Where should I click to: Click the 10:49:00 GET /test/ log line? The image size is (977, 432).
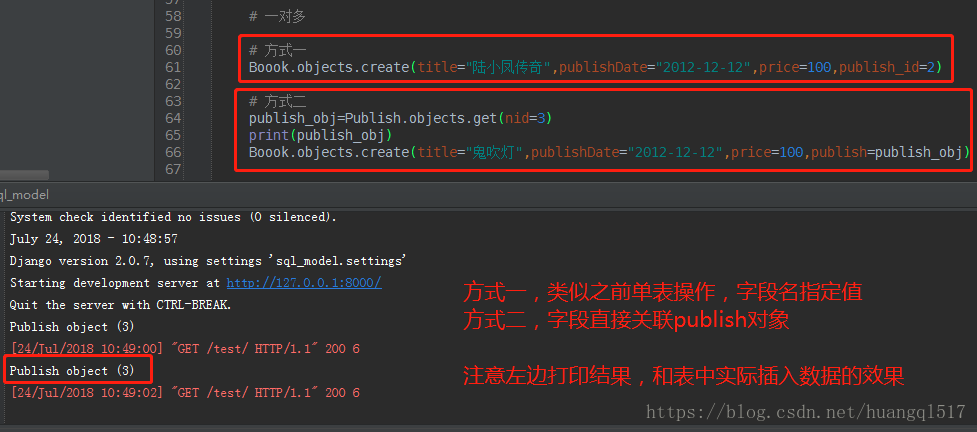[185, 349]
